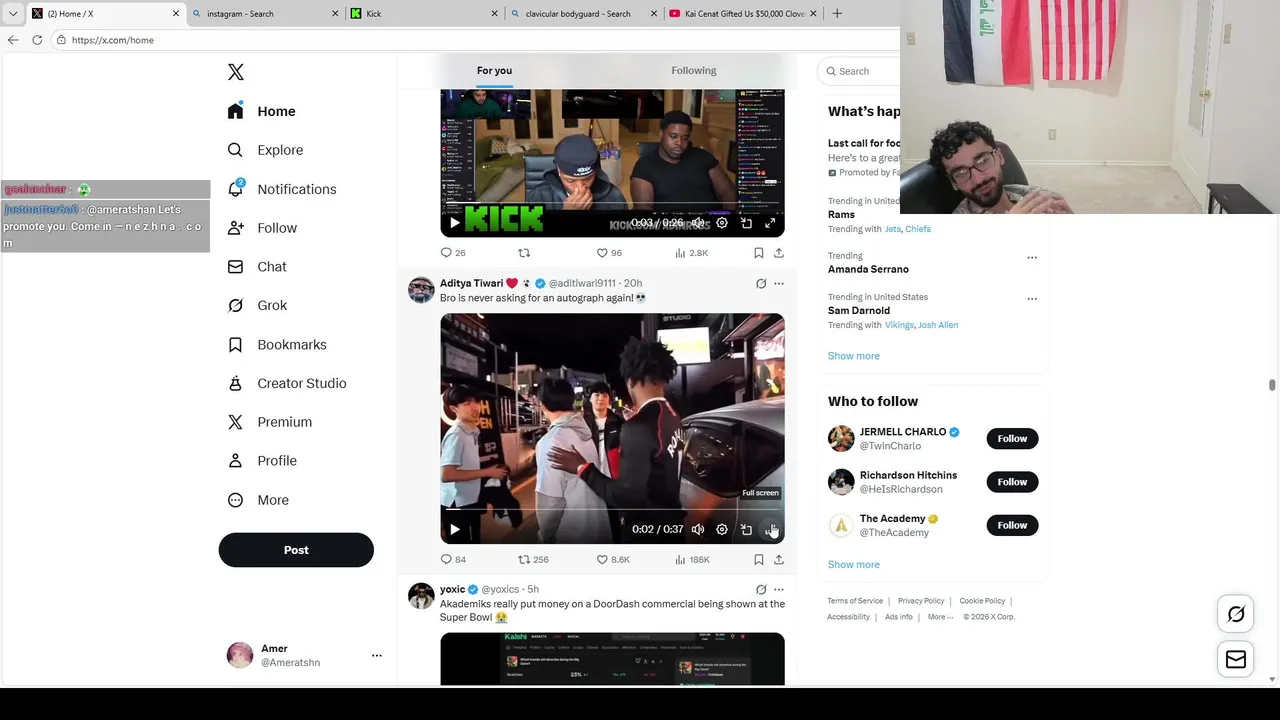Go to Home in sidebar
Image resolution: width=1280 pixels, height=720 pixels.
pyautogui.click(x=262, y=111)
